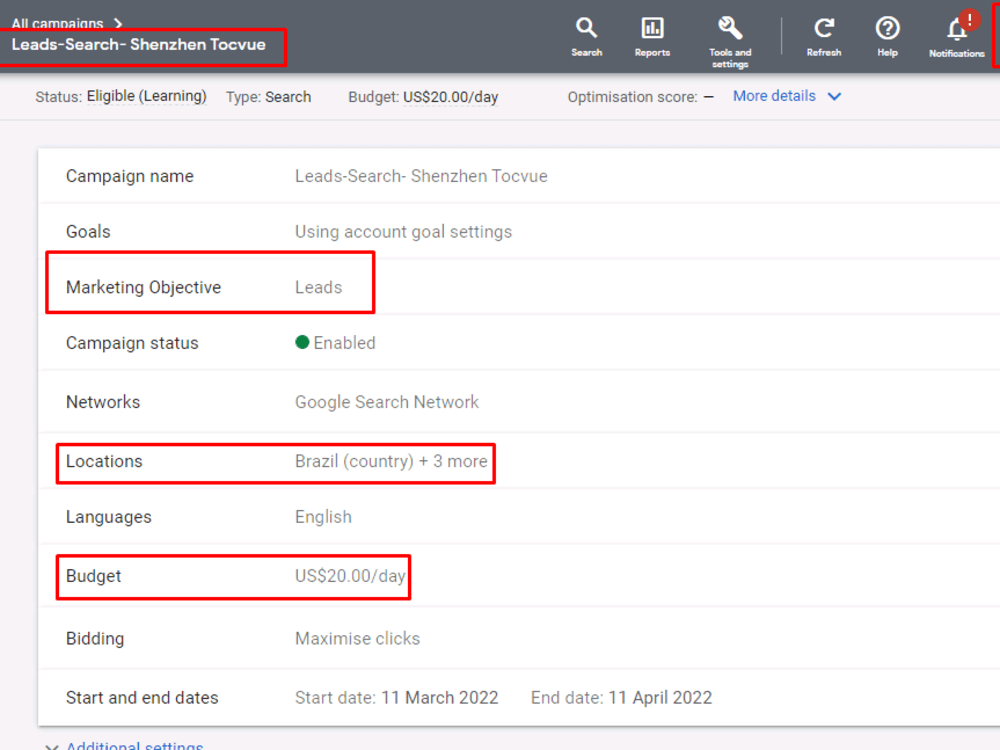This screenshot has width=1000, height=750.
Task: Click the Leads objective value
Action: pyautogui.click(x=318, y=287)
